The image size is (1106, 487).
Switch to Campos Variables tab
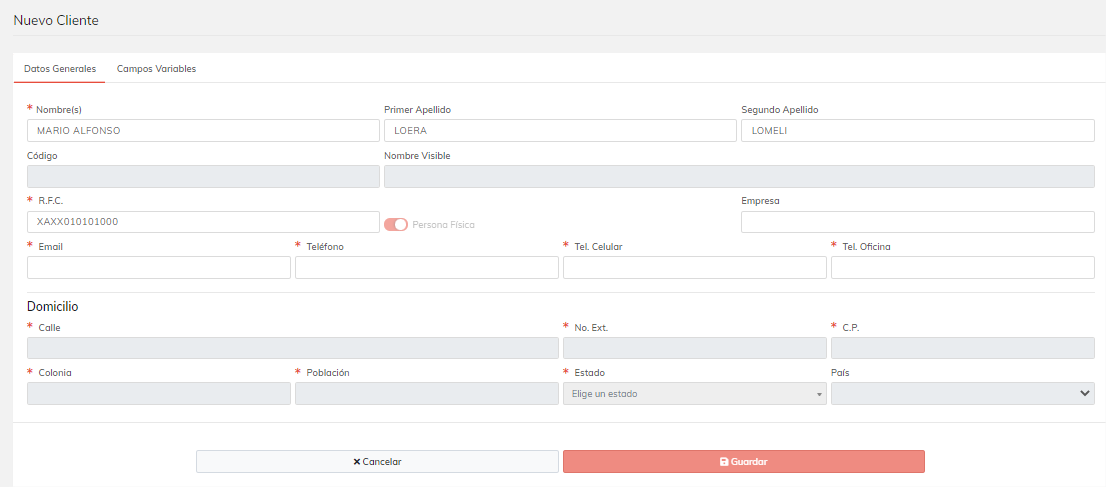(156, 69)
